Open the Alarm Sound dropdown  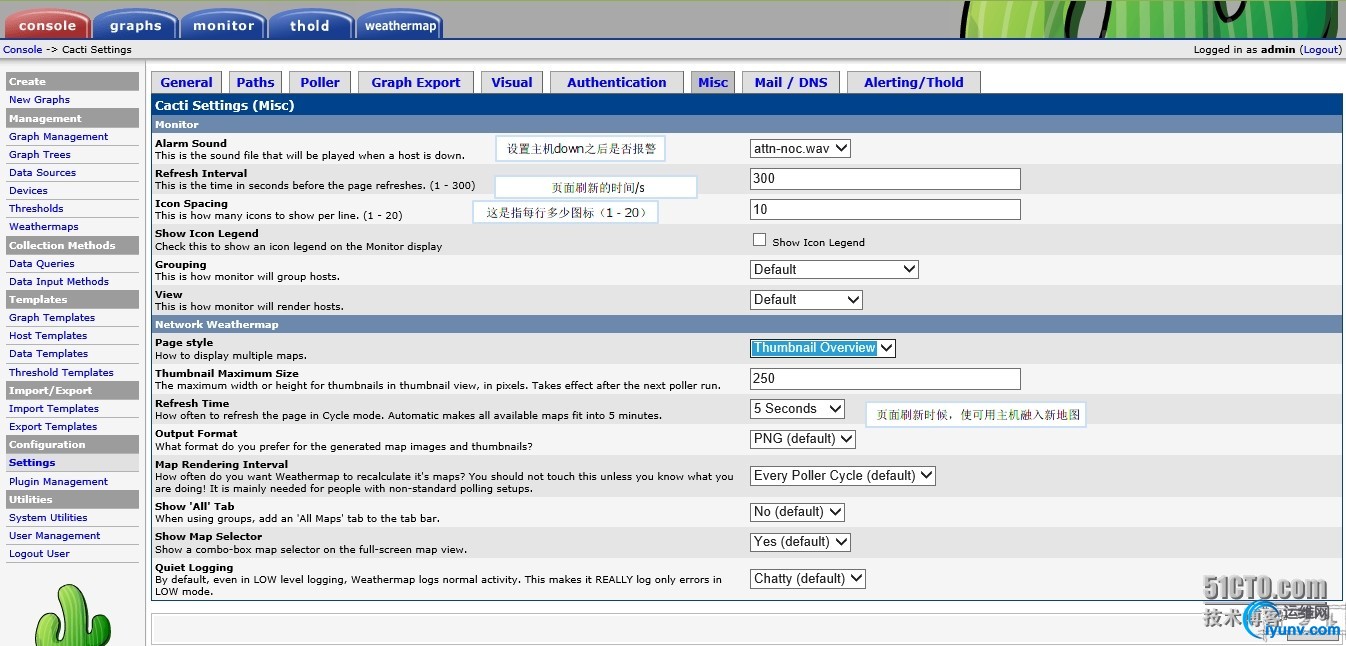800,148
